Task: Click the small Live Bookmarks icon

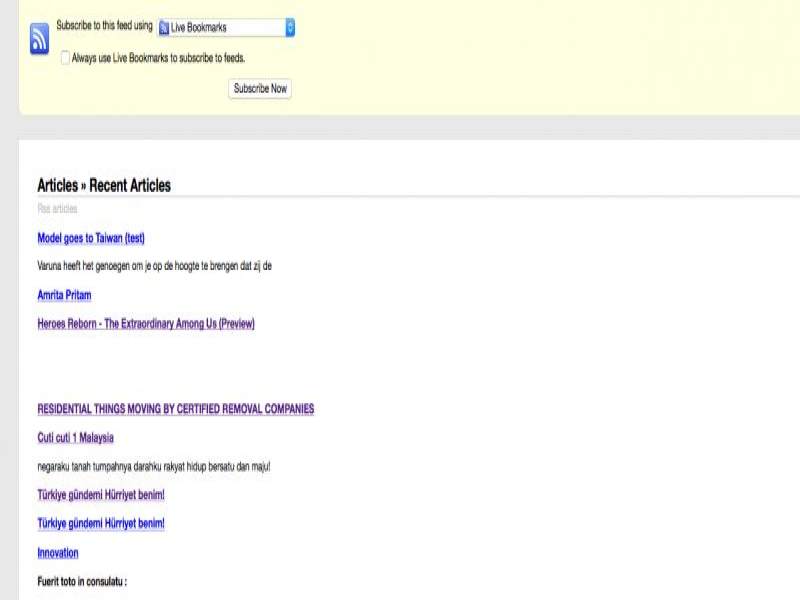Action: point(165,28)
